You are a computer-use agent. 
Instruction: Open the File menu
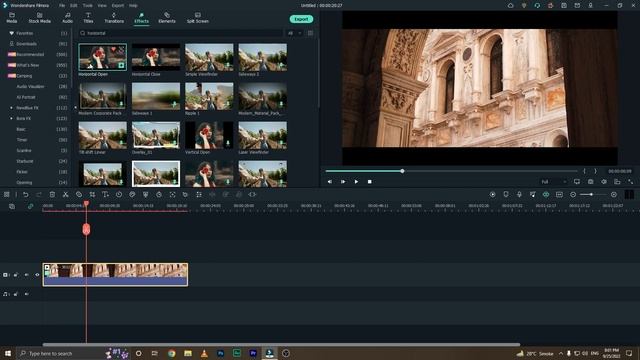[x=62, y=6]
